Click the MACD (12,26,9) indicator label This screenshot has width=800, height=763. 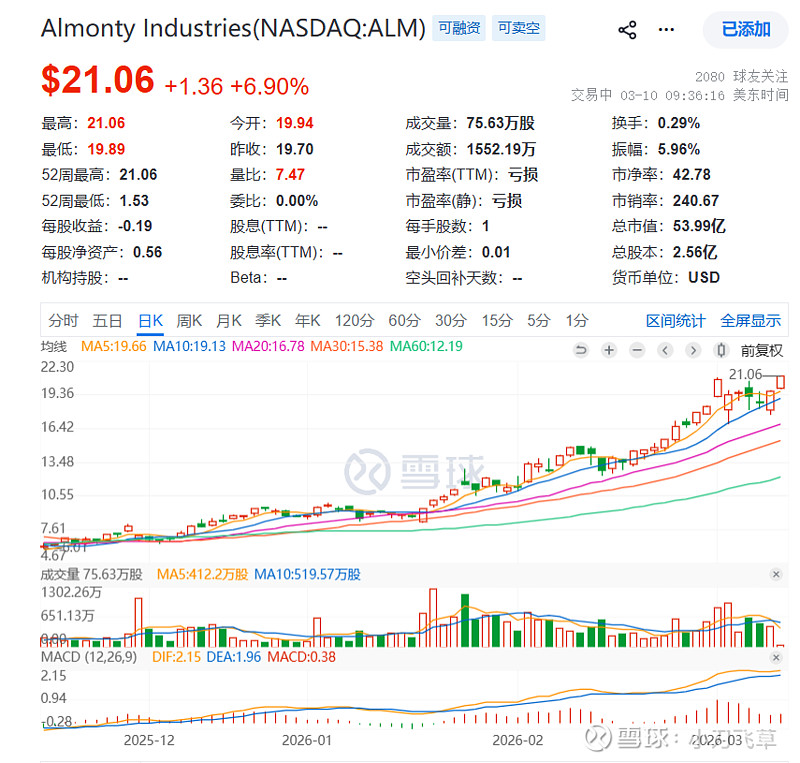click(x=89, y=657)
